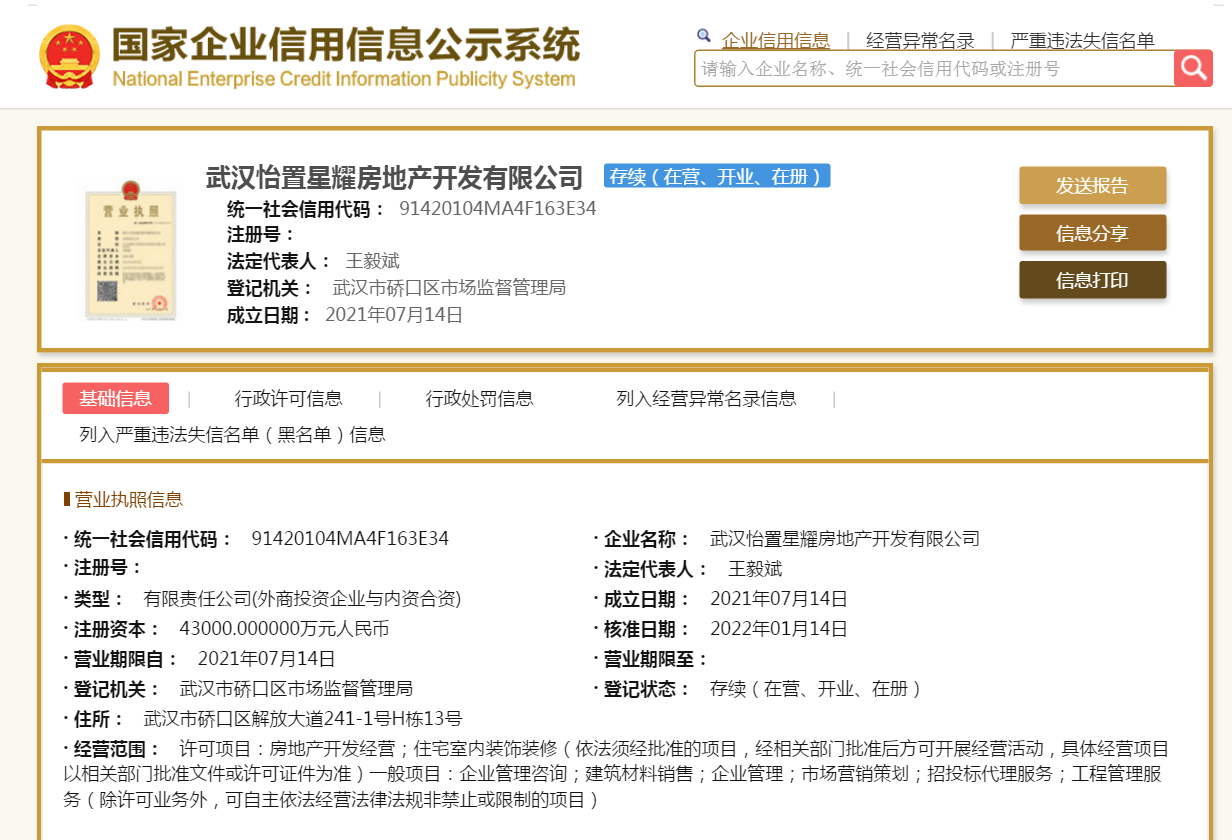The image size is (1232, 840).
Task: Click the 登记状态 value in license info
Action: click(816, 689)
